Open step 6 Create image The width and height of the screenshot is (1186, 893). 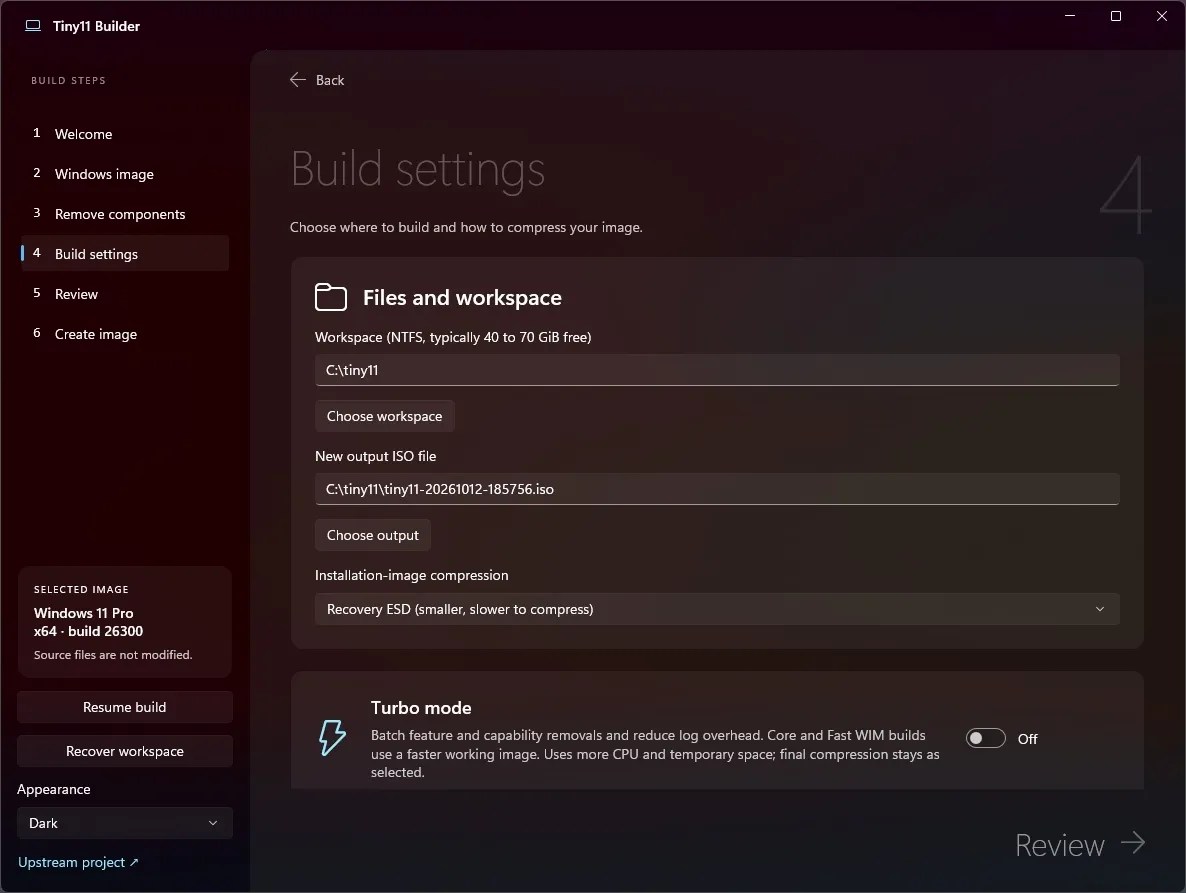click(x=125, y=334)
